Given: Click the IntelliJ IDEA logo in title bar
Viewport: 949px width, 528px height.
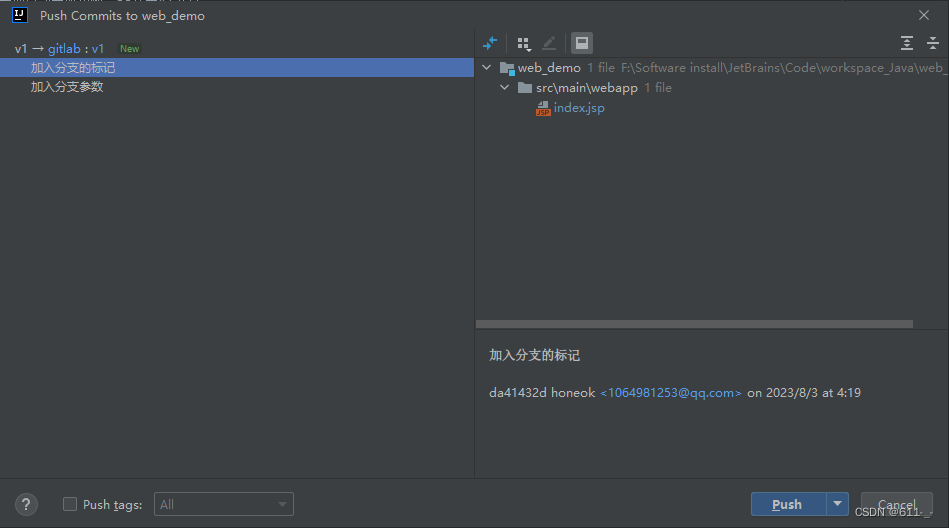Looking at the screenshot, I should pyautogui.click(x=20, y=15).
